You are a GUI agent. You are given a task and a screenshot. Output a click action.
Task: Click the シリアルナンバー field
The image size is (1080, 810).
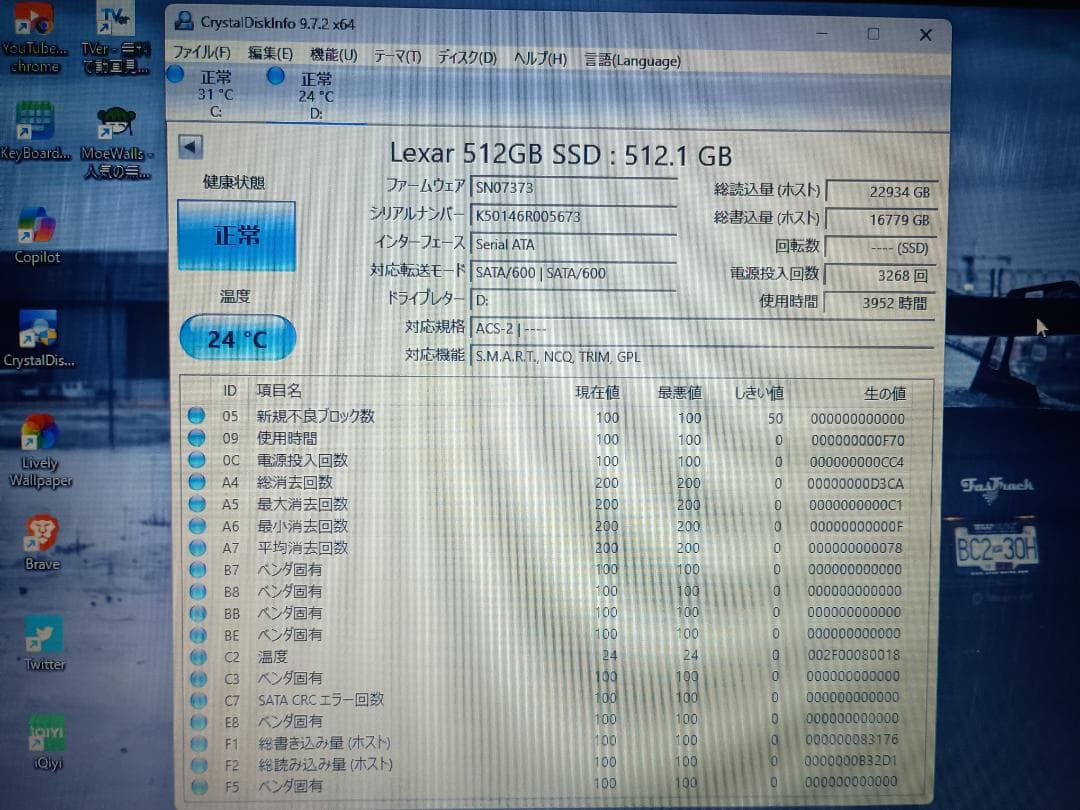tap(575, 215)
